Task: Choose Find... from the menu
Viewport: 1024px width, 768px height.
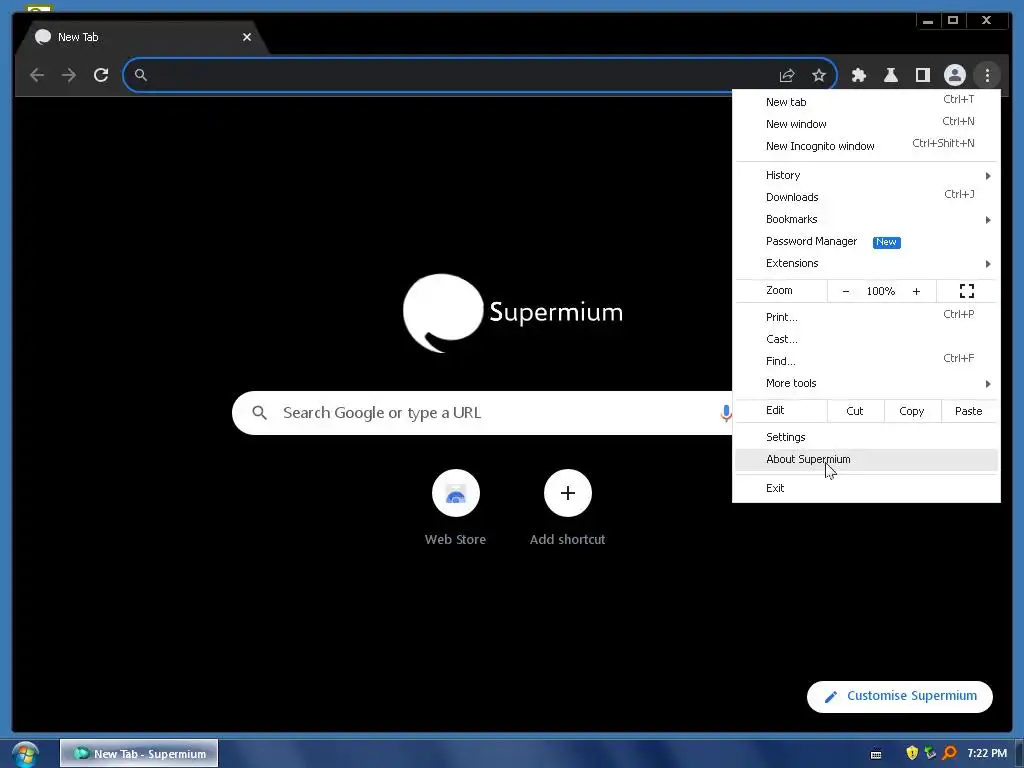Action: [866, 361]
